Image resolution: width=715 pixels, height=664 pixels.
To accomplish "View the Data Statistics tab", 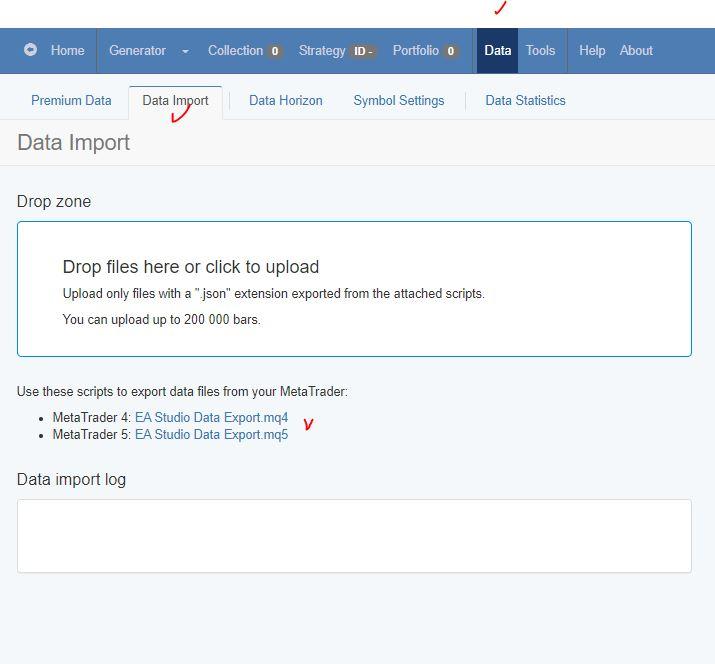I will click(525, 101).
